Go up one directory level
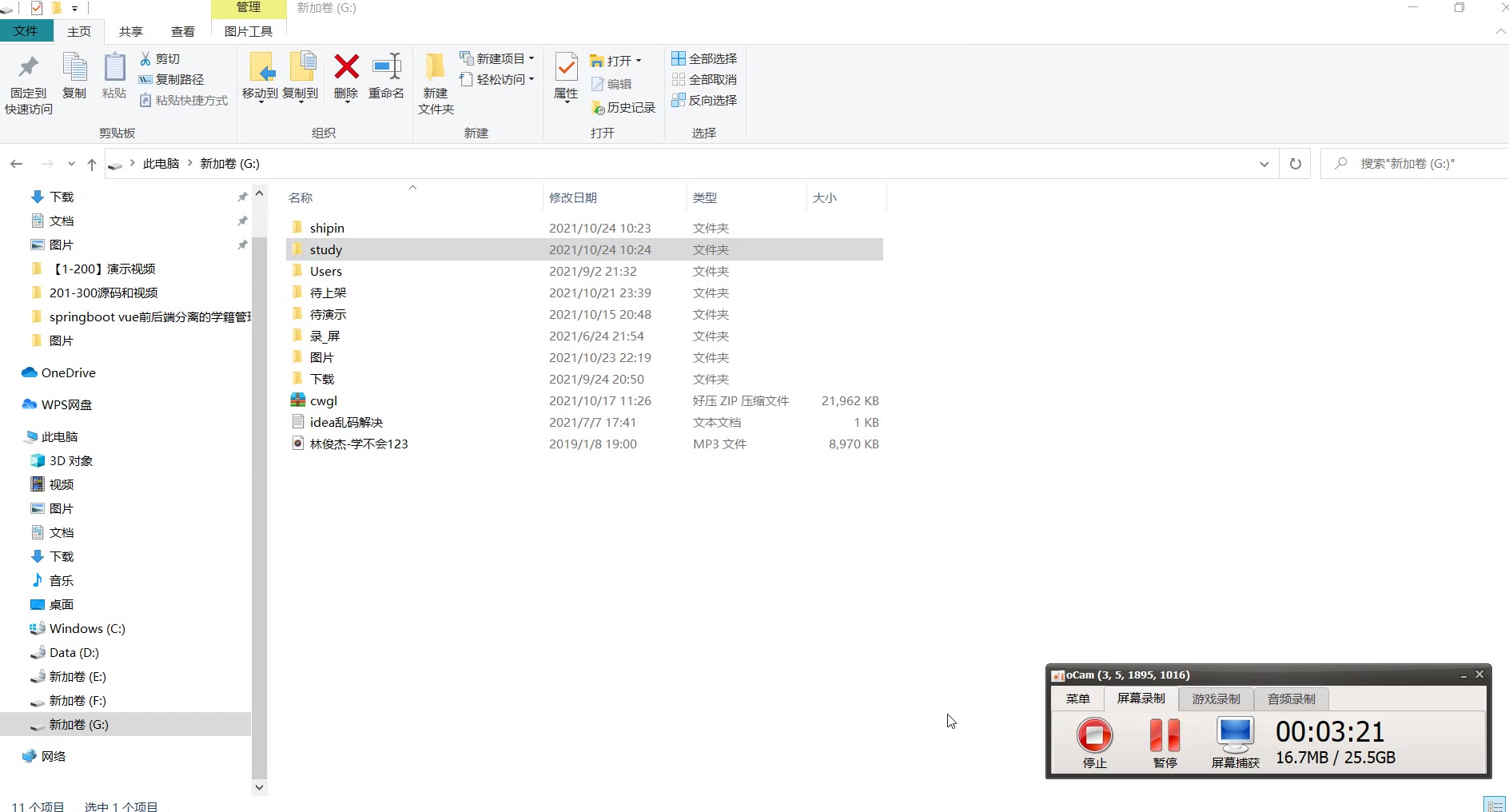 (92, 164)
